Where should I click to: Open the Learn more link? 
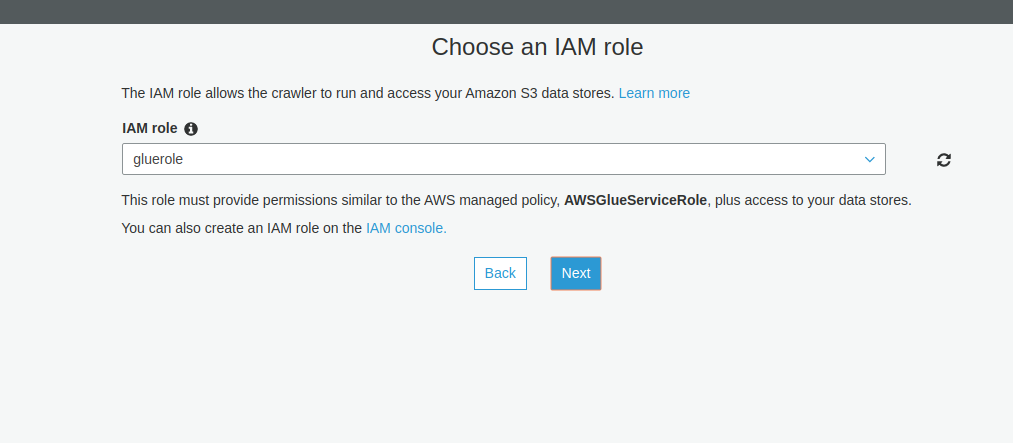(654, 93)
